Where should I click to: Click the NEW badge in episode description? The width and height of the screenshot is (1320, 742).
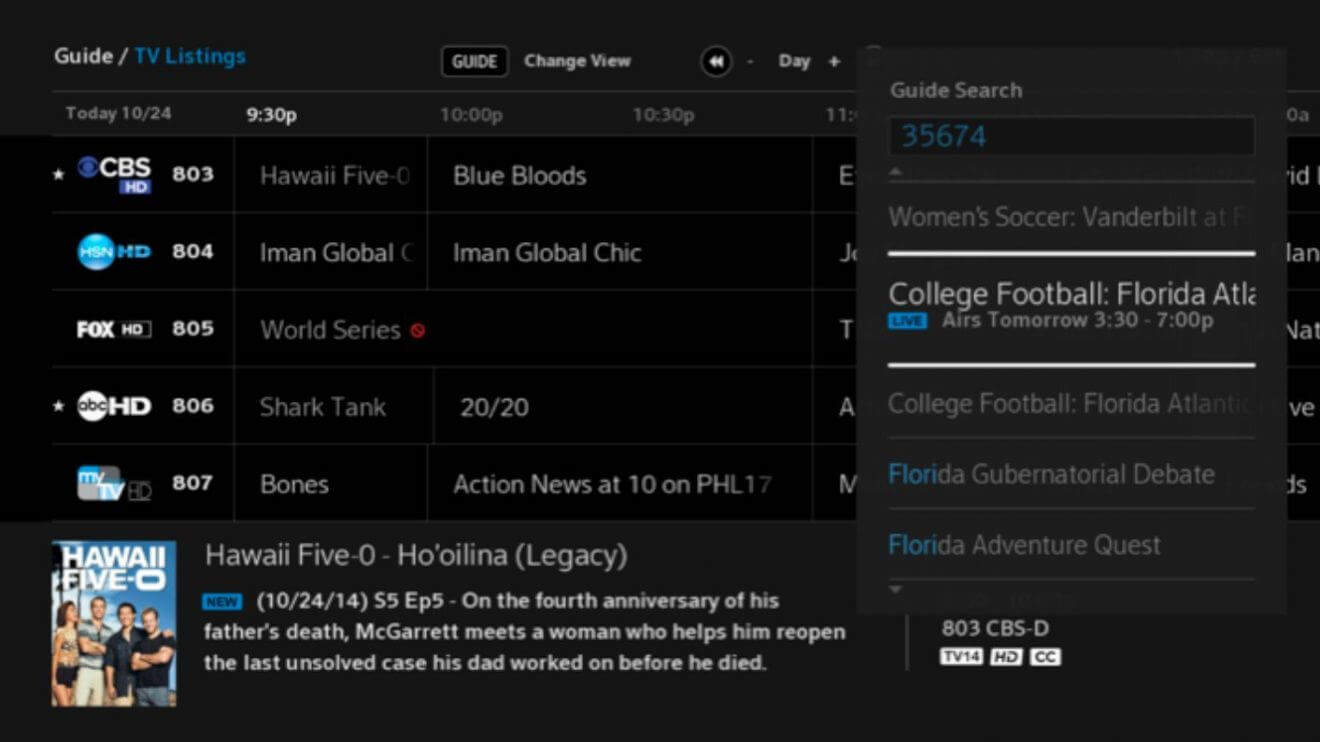point(221,601)
